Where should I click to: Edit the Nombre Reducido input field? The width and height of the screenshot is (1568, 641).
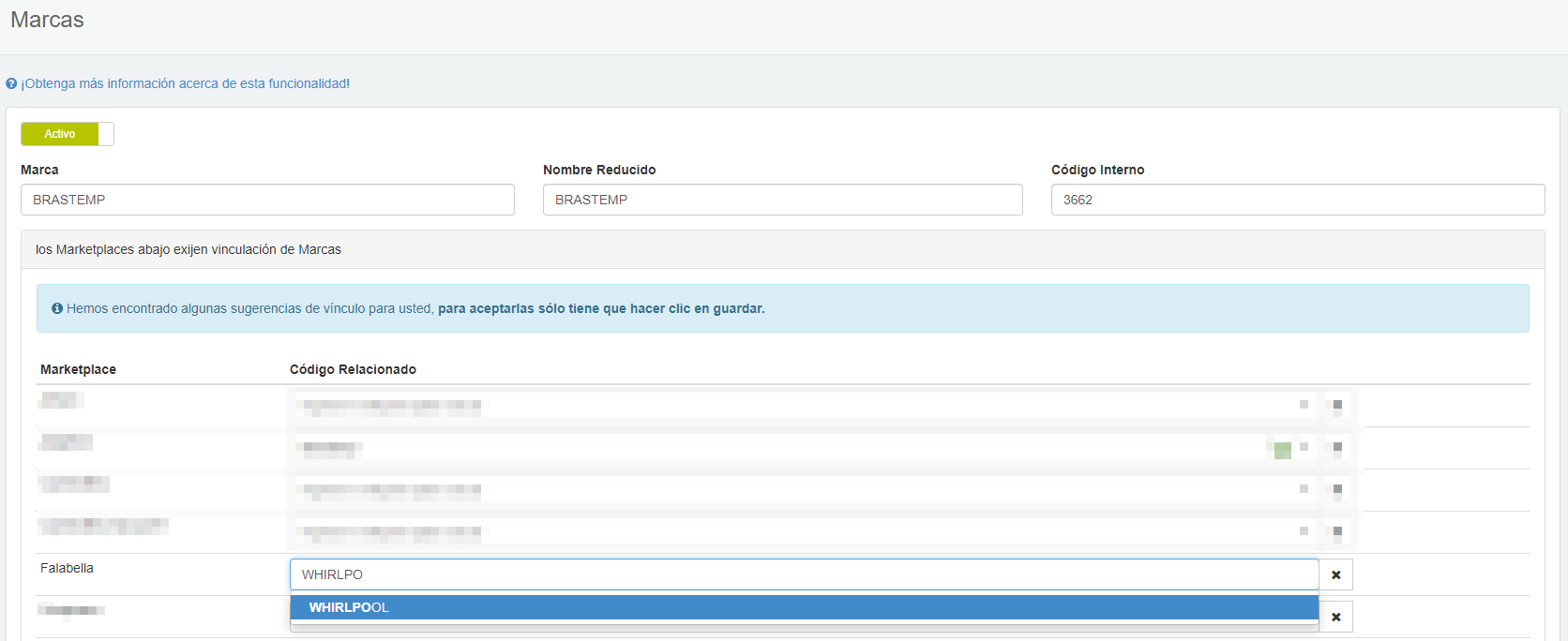[x=782, y=200]
